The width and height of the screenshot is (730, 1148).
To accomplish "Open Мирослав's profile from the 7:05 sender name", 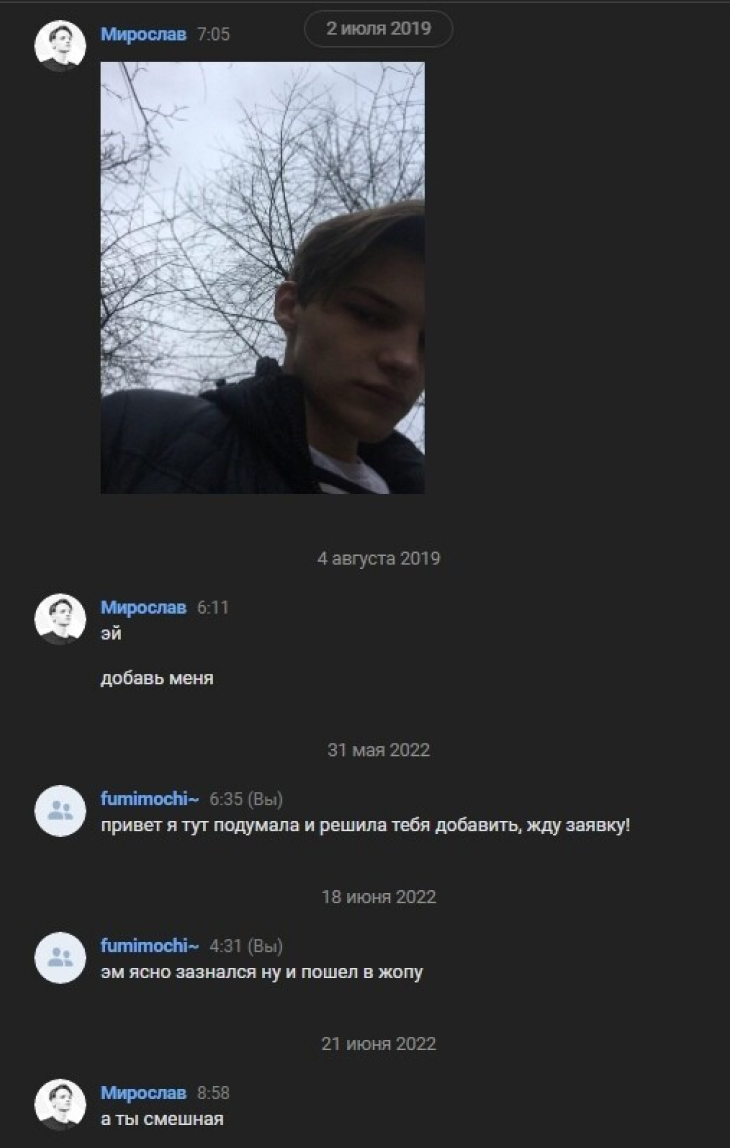I will point(144,34).
